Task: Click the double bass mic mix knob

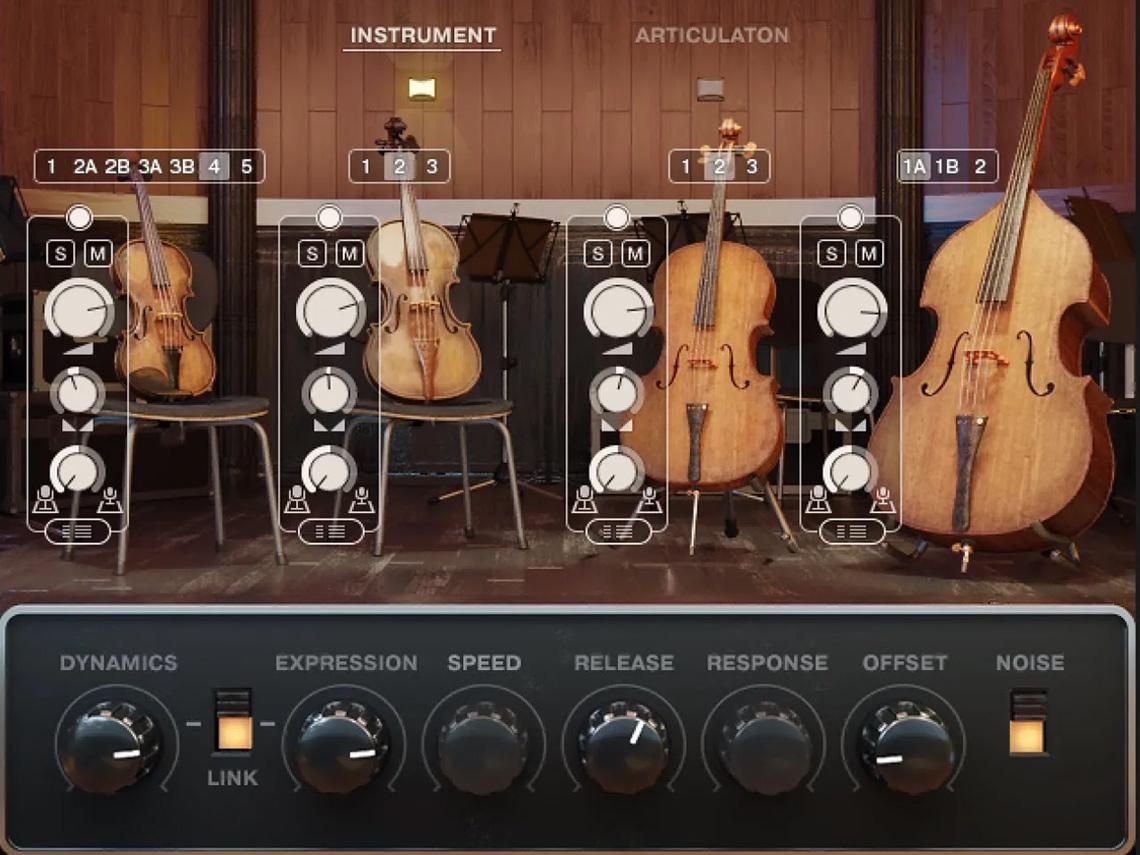Action: point(849,470)
